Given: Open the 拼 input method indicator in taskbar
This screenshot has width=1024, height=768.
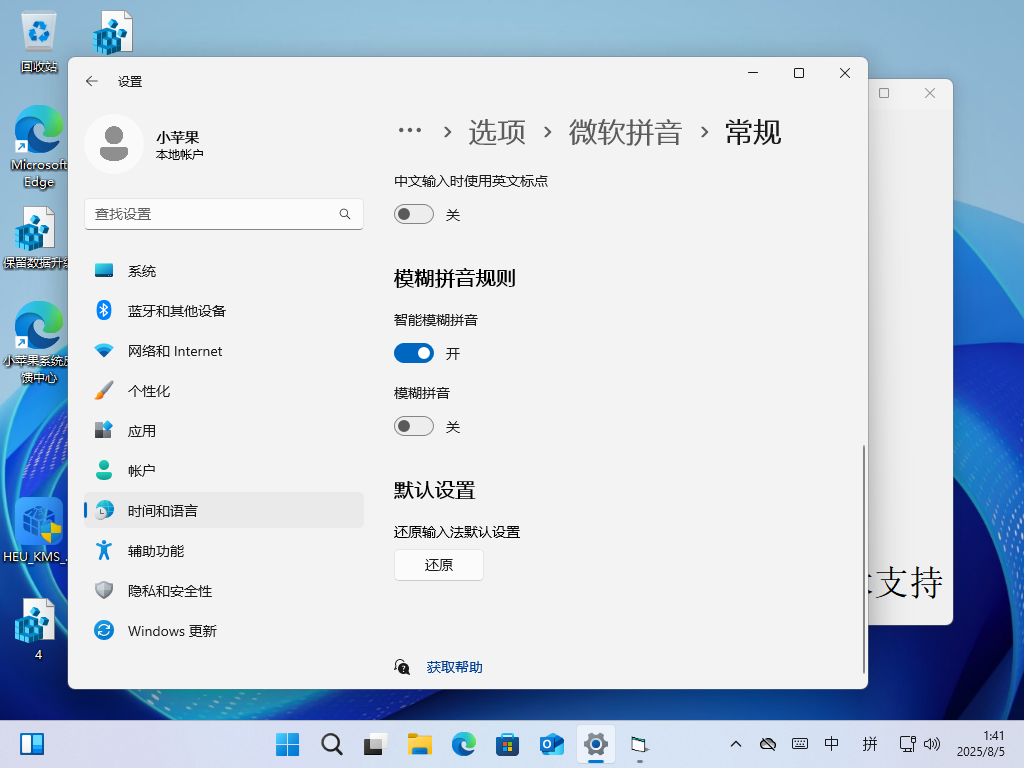Looking at the screenshot, I should click(869, 744).
